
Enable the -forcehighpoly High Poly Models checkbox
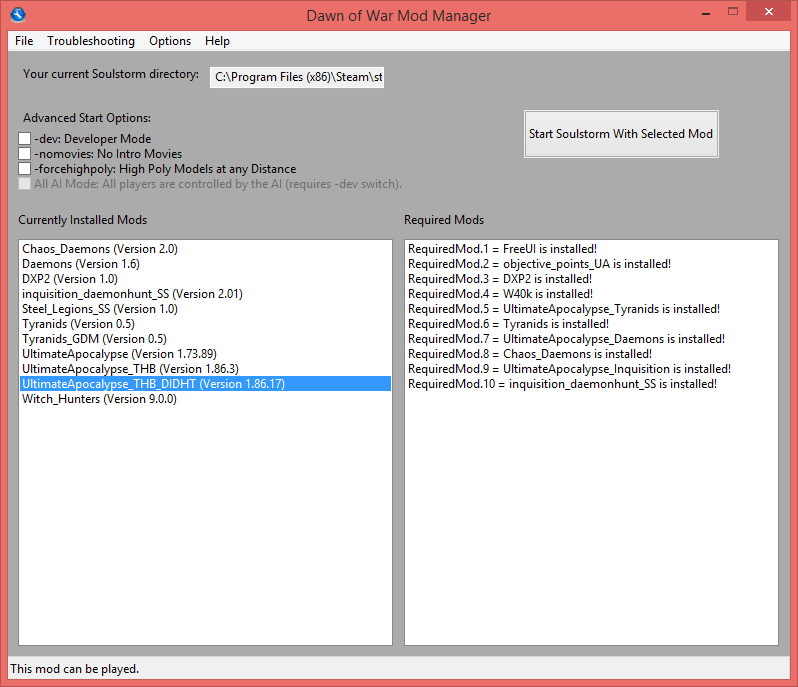tap(24, 168)
